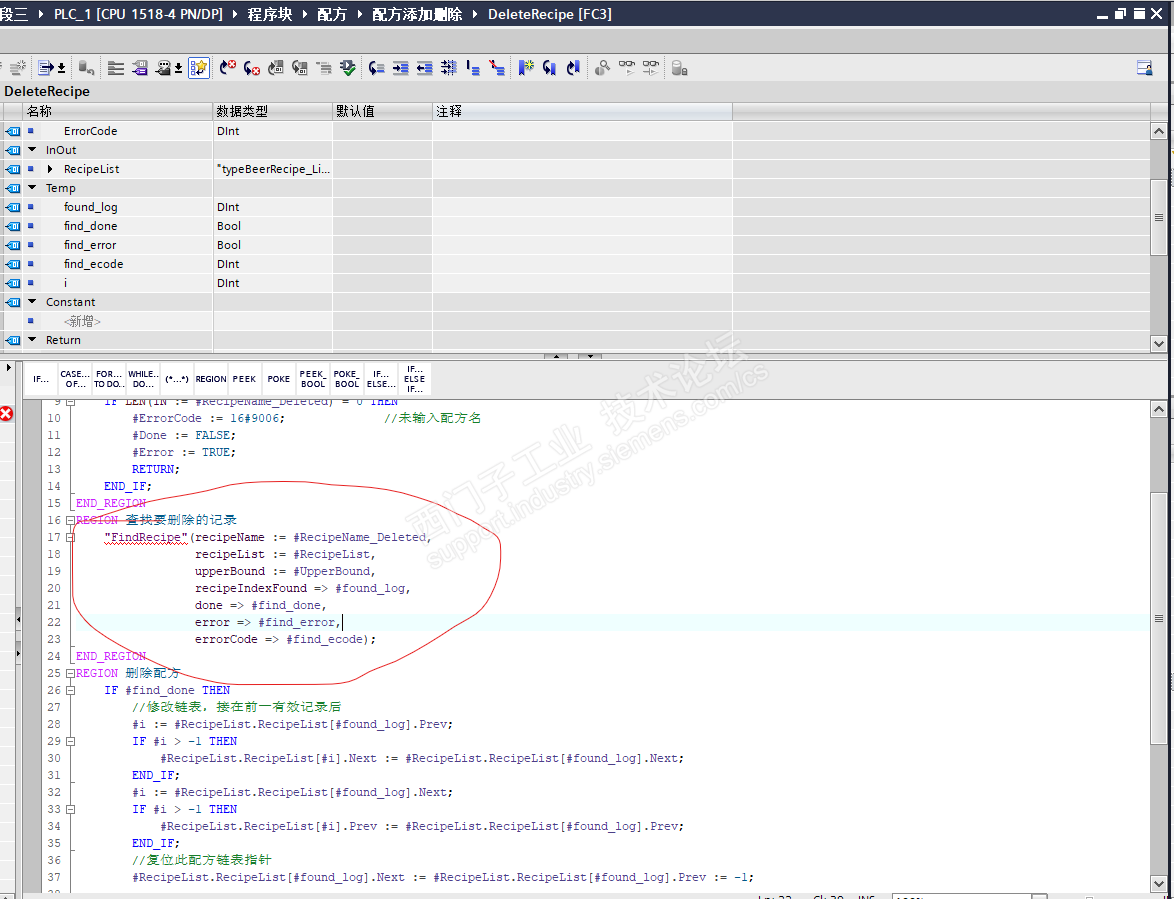Collapse the code fold at line 17
This screenshot has height=899, width=1174.
(70, 537)
